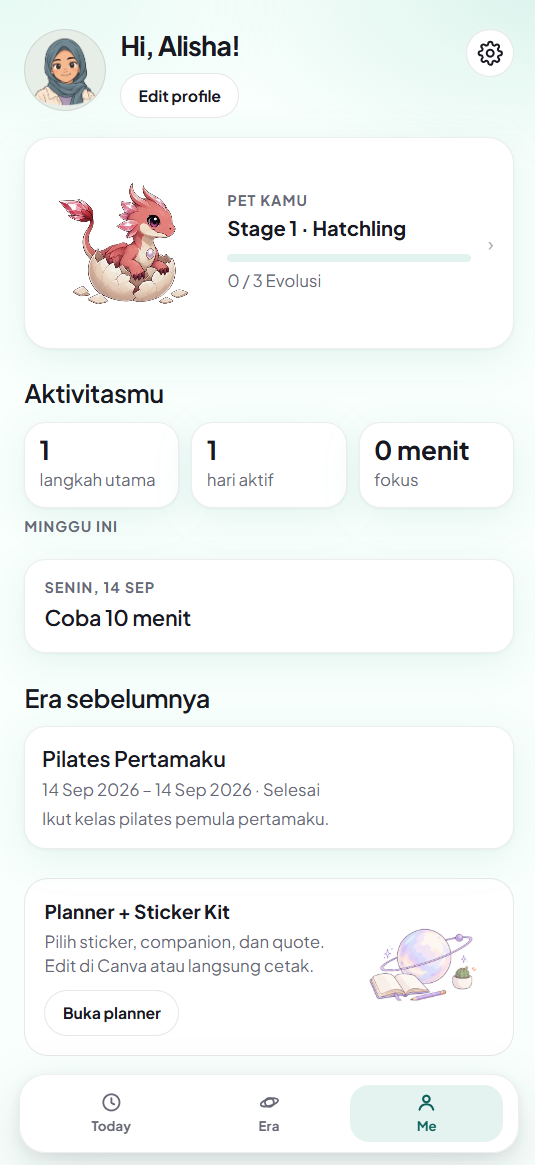Image resolution: width=535 pixels, height=1165 pixels.
Task: Switch to the Today tab
Action: click(x=111, y=1113)
